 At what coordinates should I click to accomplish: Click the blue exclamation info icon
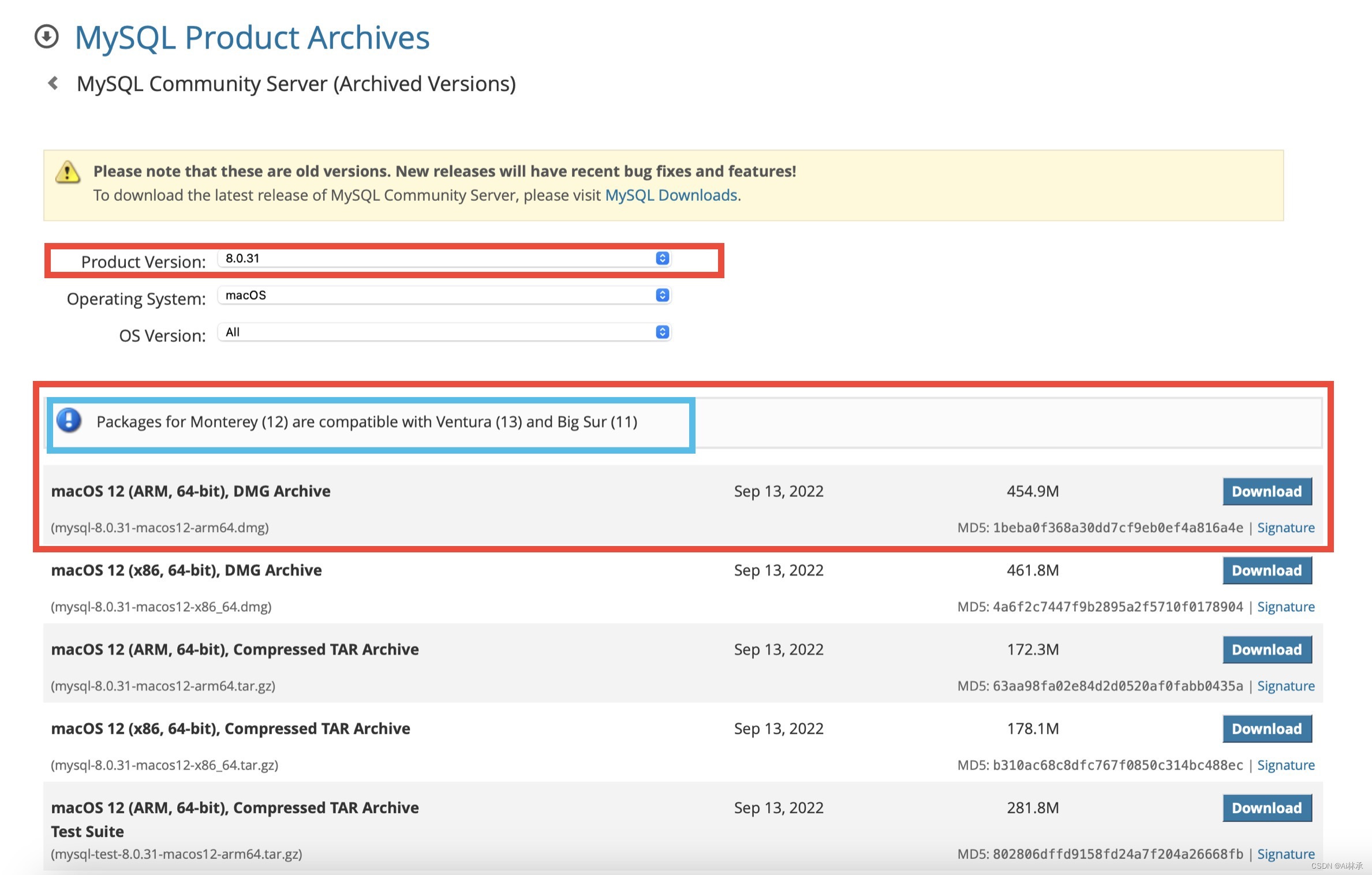coord(69,421)
